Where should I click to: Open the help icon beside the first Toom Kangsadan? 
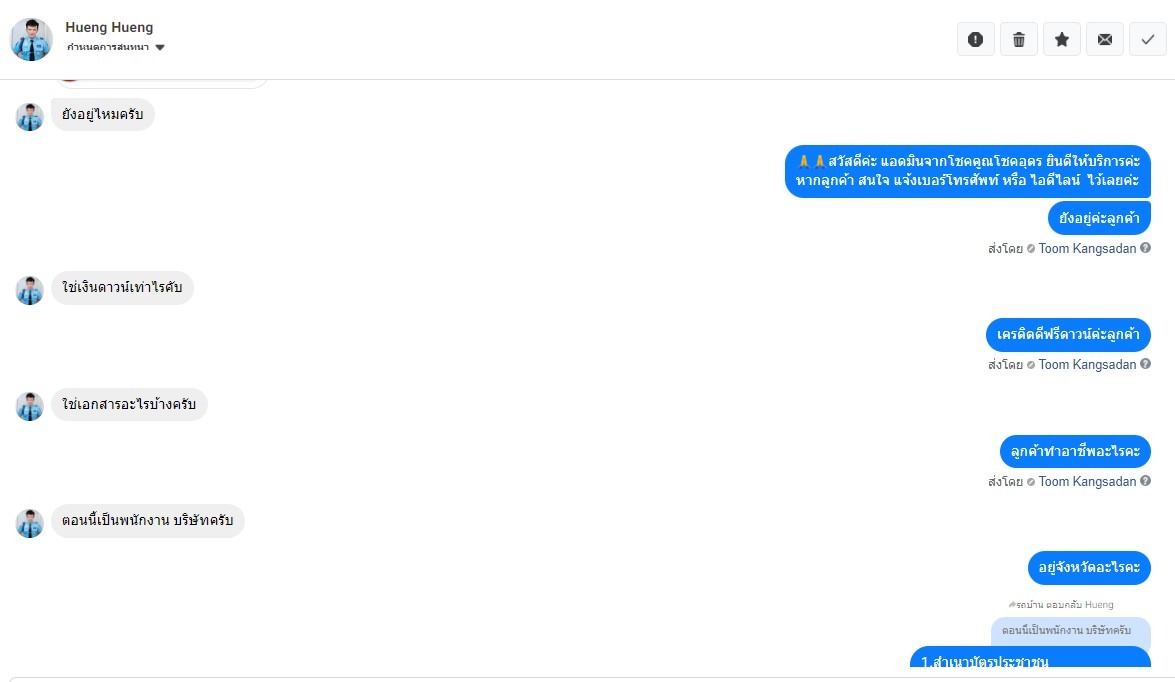point(1145,248)
